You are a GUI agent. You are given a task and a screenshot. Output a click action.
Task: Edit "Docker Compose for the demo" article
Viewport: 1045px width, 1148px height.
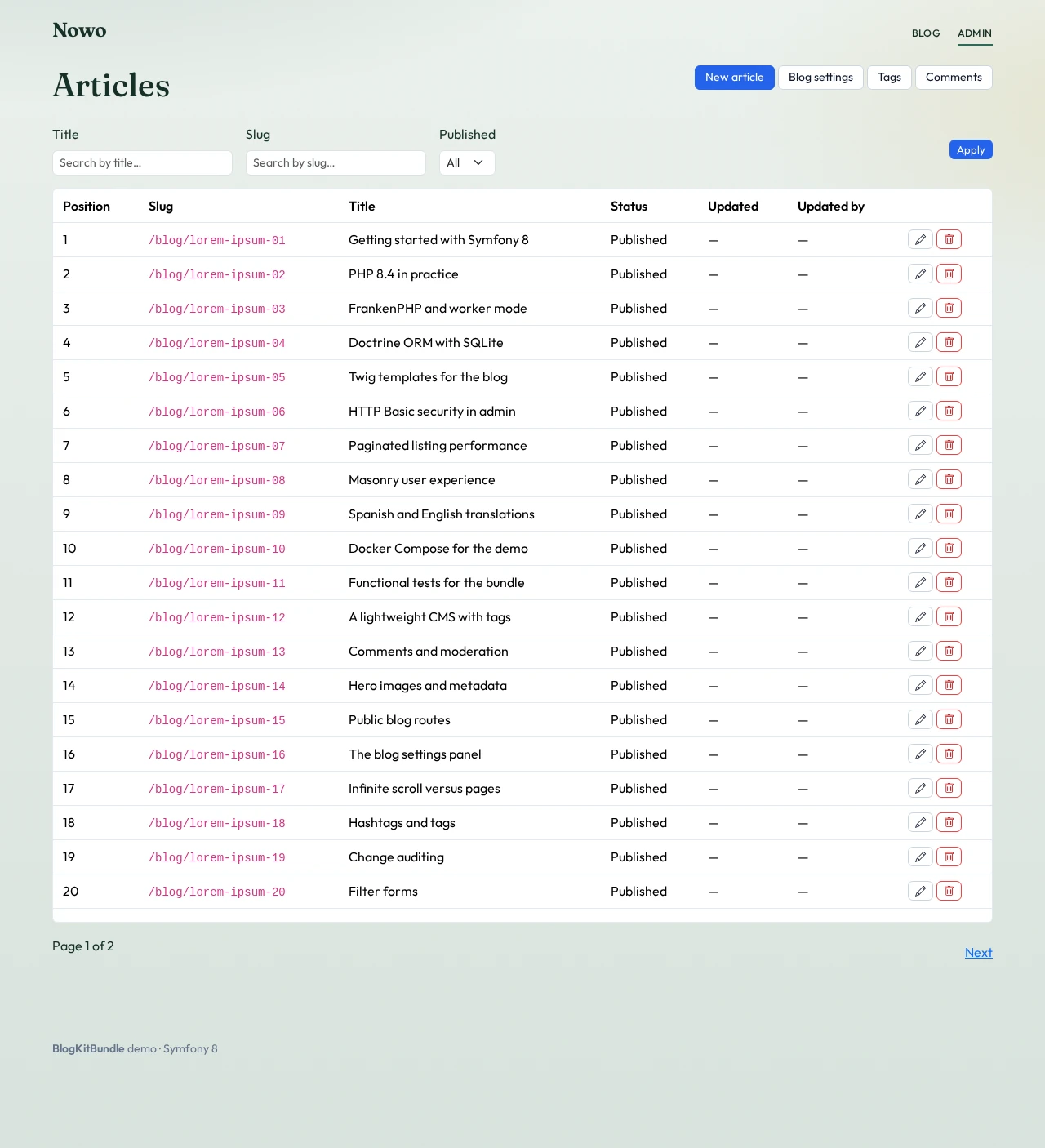920,548
